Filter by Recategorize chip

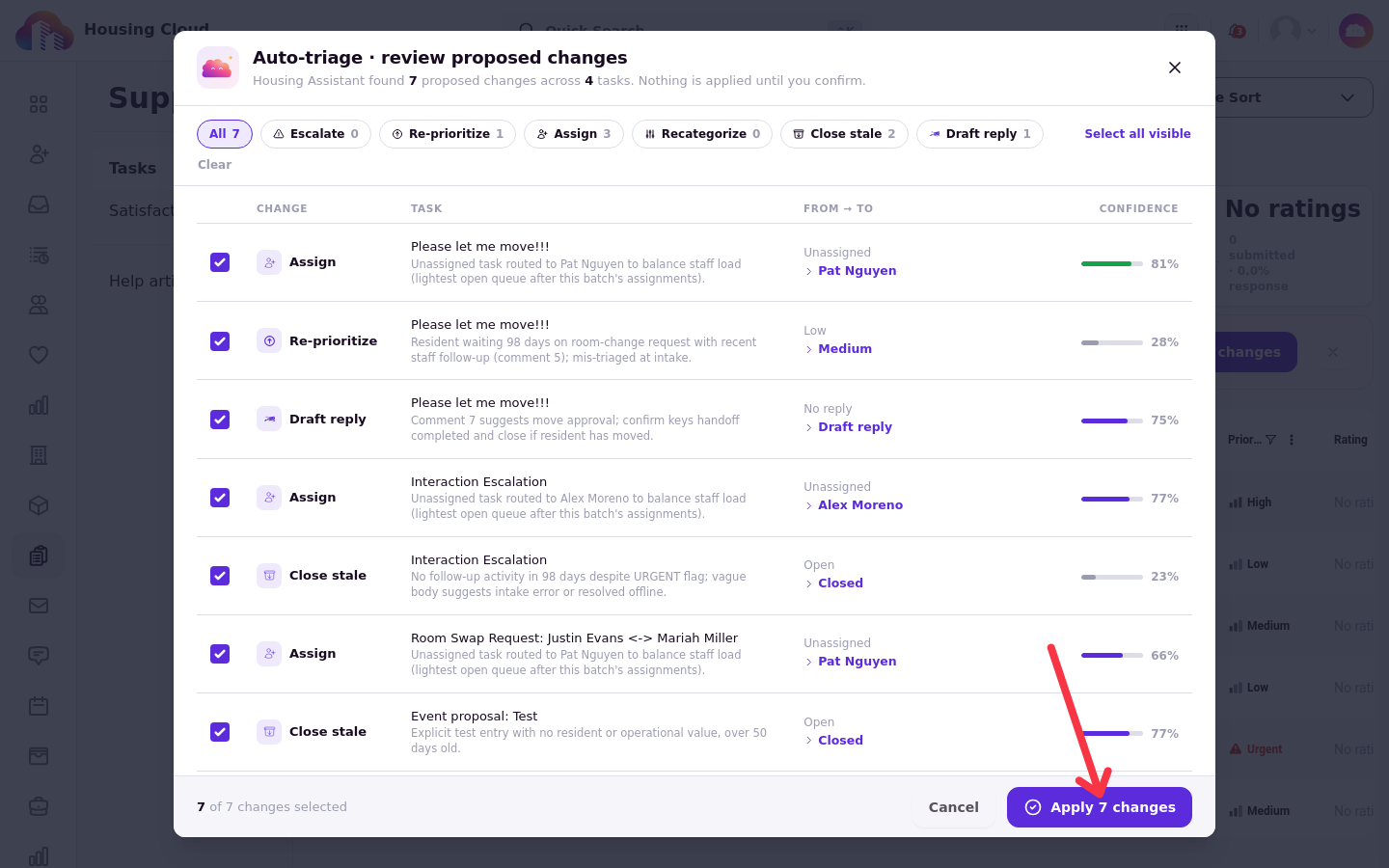pyautogui.click(x=702, y=134)
